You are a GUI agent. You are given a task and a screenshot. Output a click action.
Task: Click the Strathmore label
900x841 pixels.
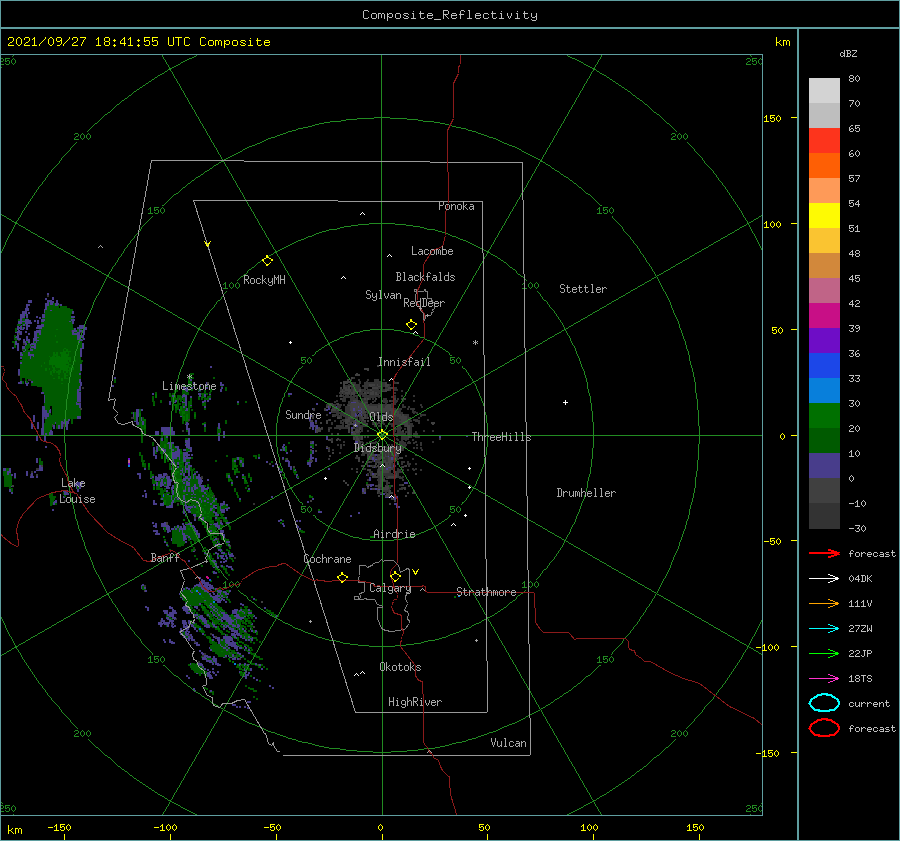(486, 592)
